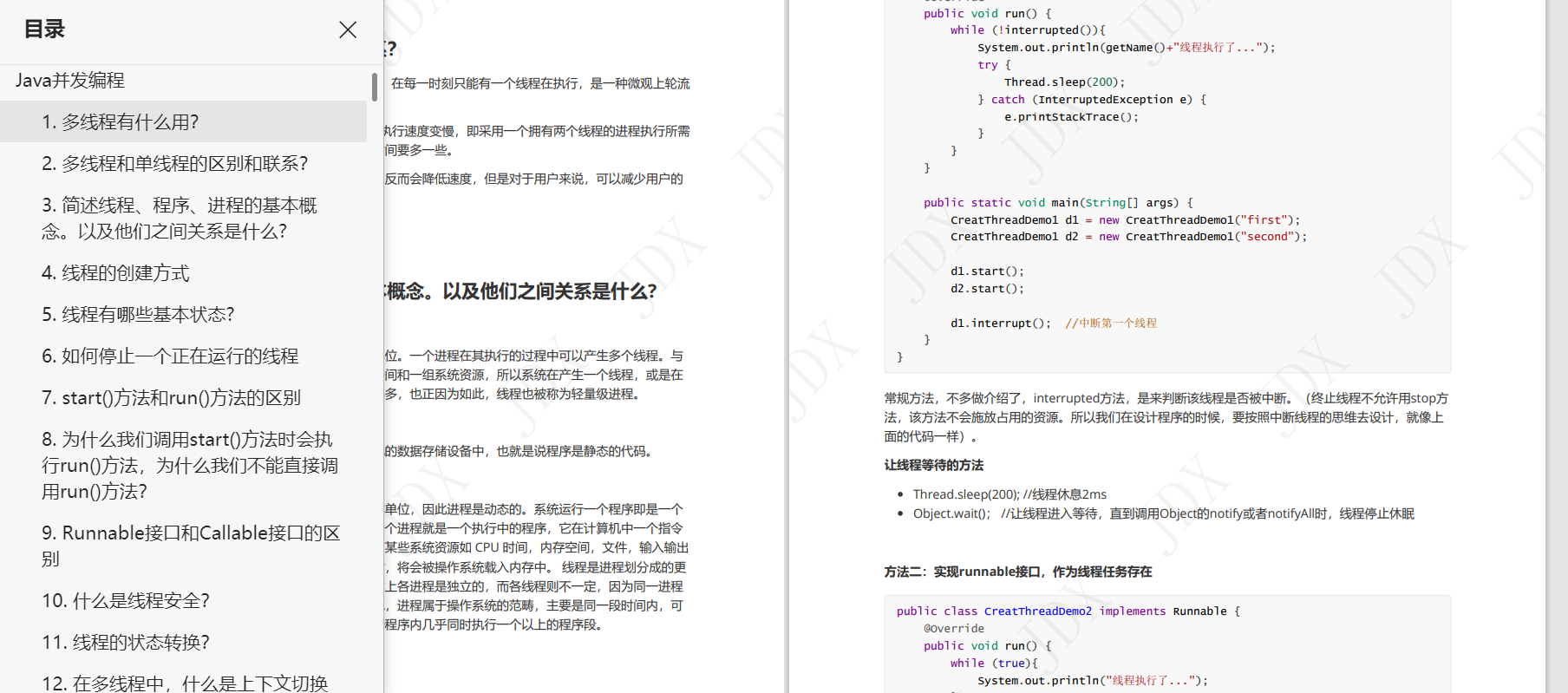Click code line public class CreatThreadDemo2 implements Runnable
The height and width of the screenshot is (693, 1568).
(x=1068, y=611)
